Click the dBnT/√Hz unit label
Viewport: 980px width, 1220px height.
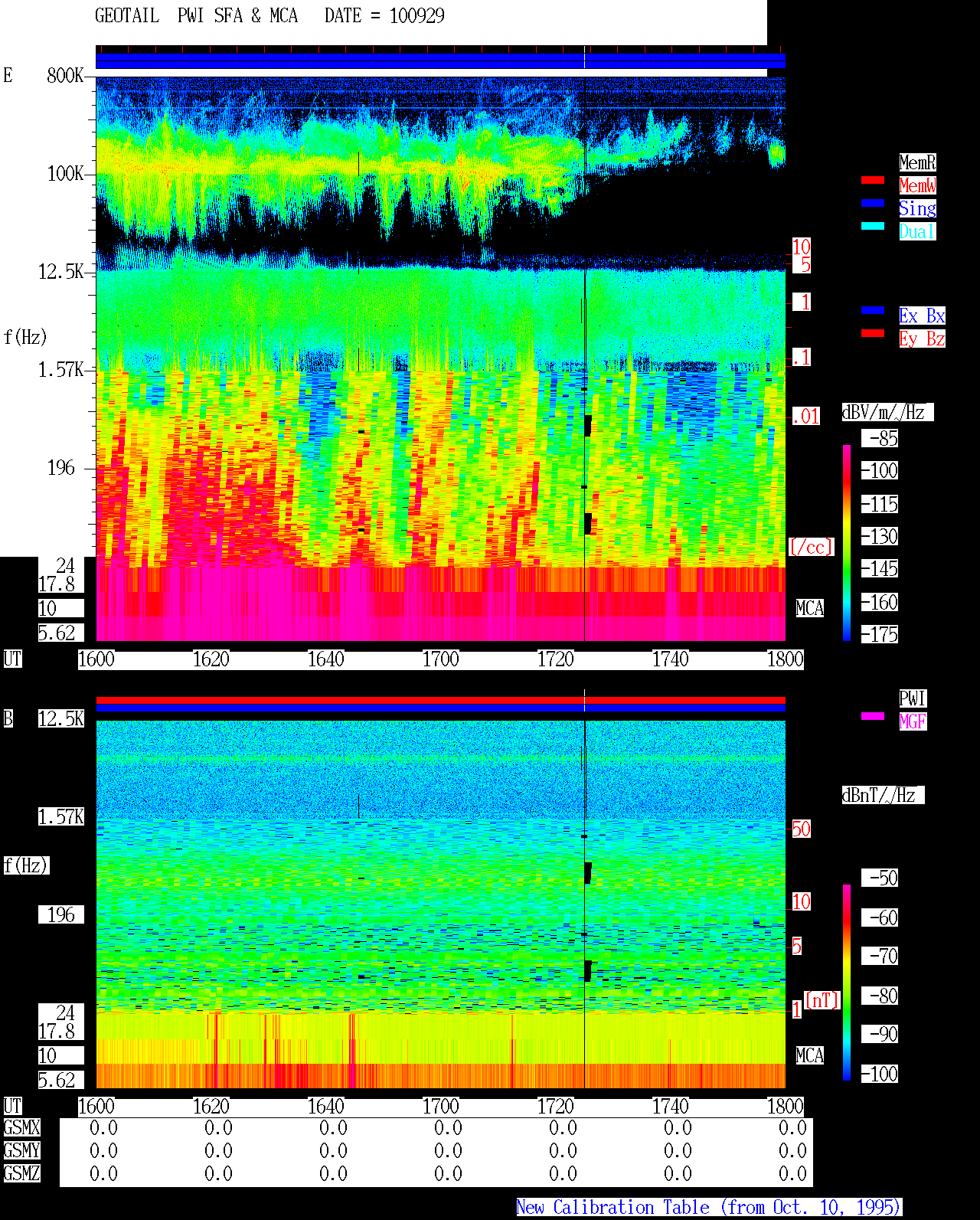click(883, 795)
